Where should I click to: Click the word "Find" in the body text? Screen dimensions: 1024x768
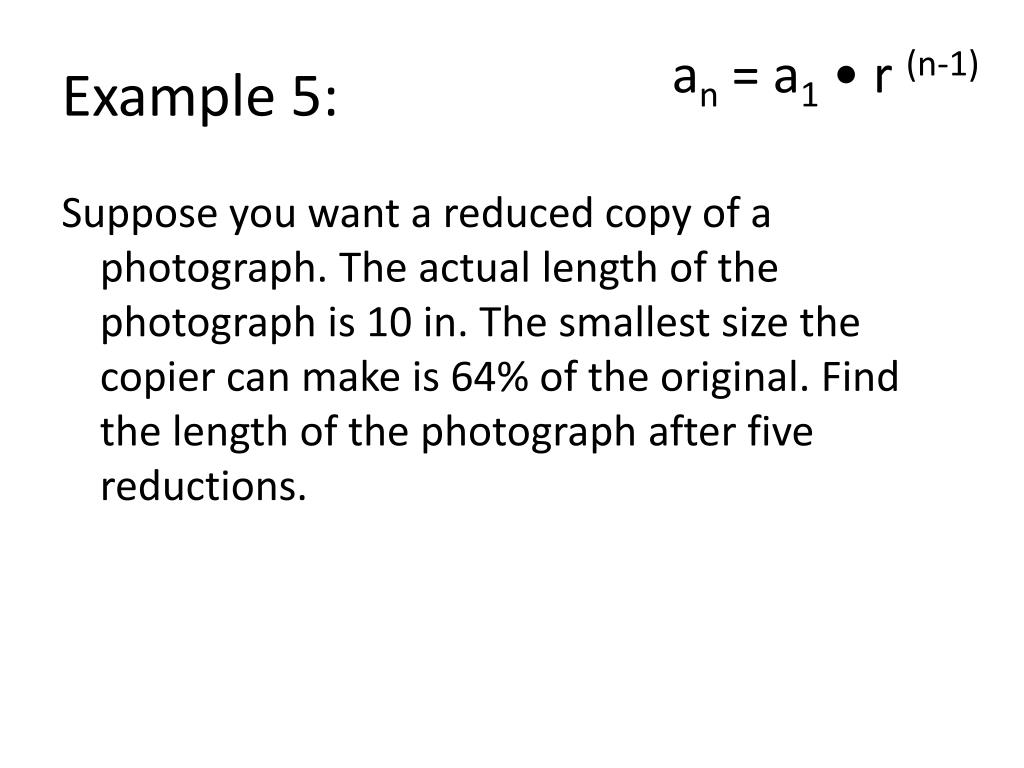(864, 378)
